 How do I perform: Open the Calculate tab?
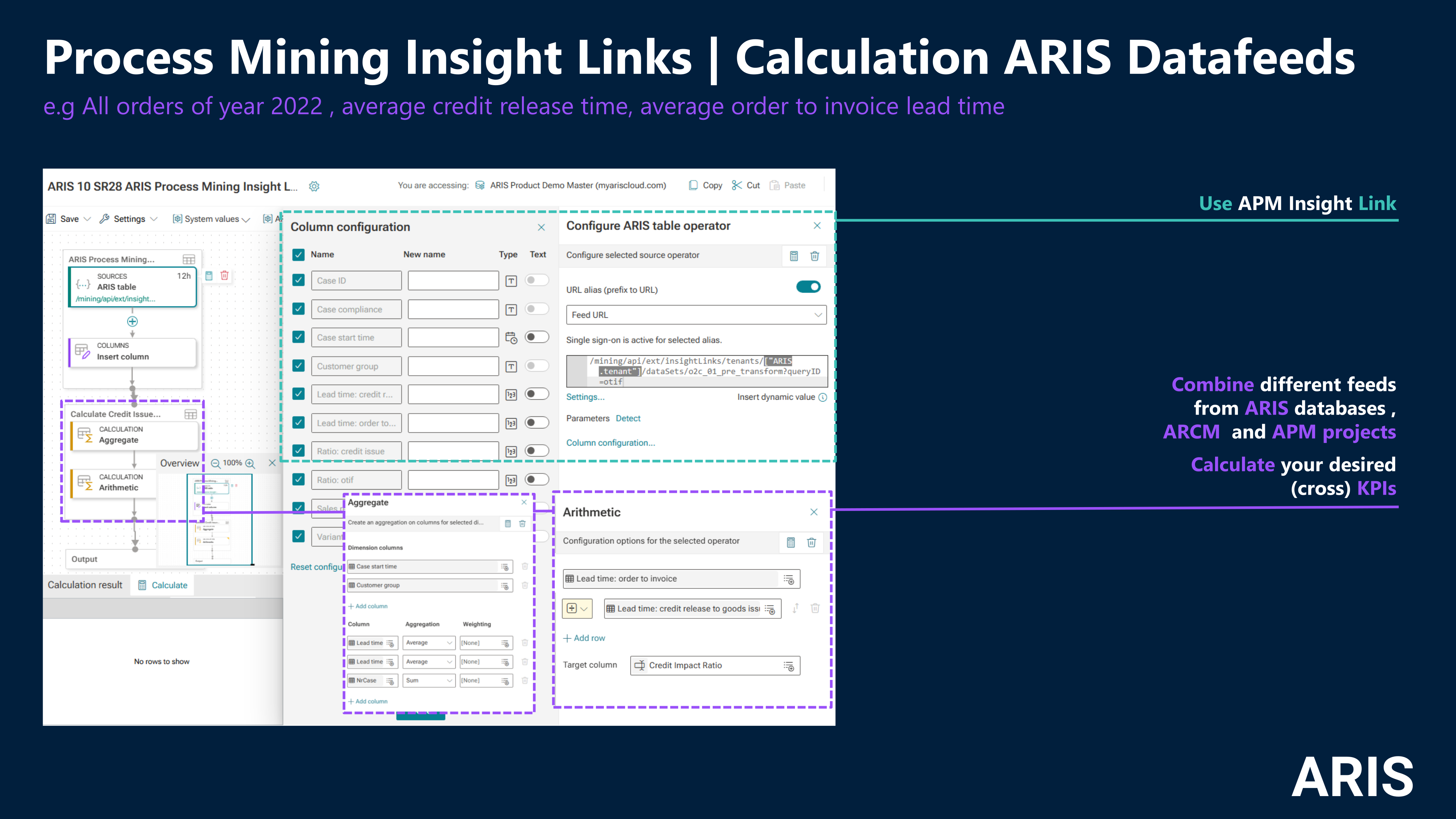coord(163,586)
